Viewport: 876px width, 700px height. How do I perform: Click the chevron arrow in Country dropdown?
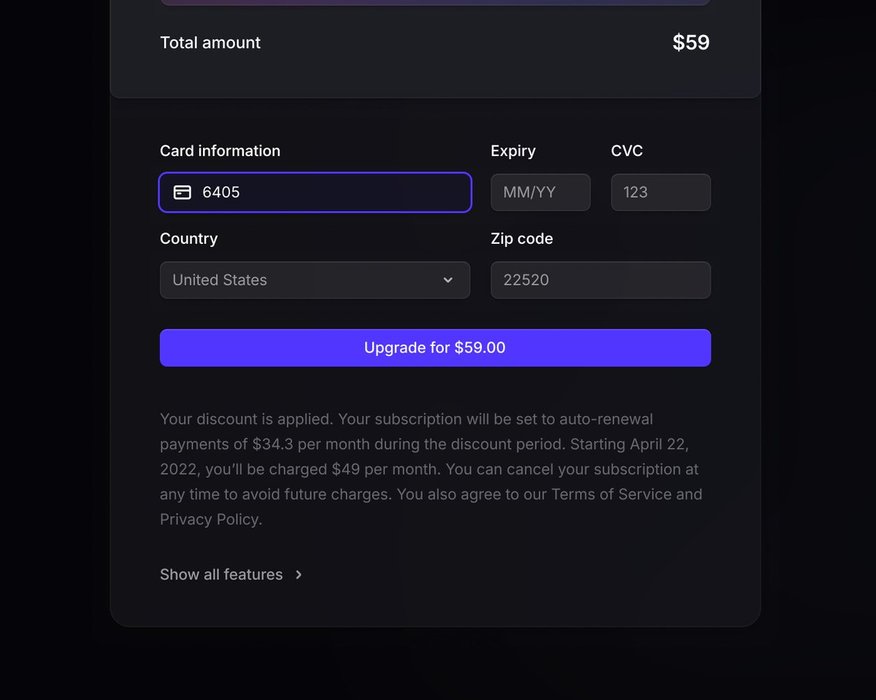click(x=448, y=280)
